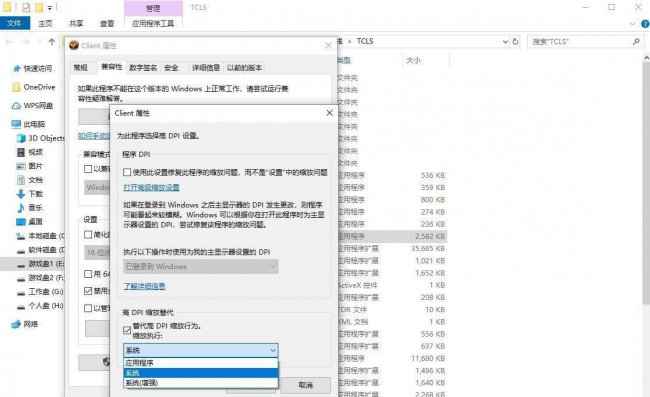Viewport: 650px width, 397px height.
Task: Expand the ribbon chevron near help
Action: point(632,24)
